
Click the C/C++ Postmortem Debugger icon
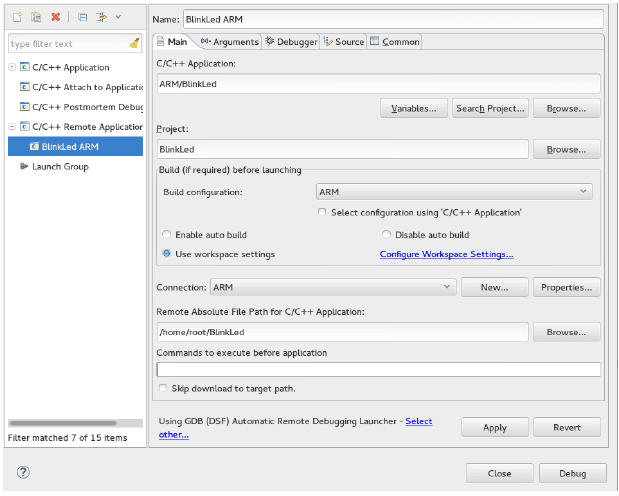click(24, 107)
